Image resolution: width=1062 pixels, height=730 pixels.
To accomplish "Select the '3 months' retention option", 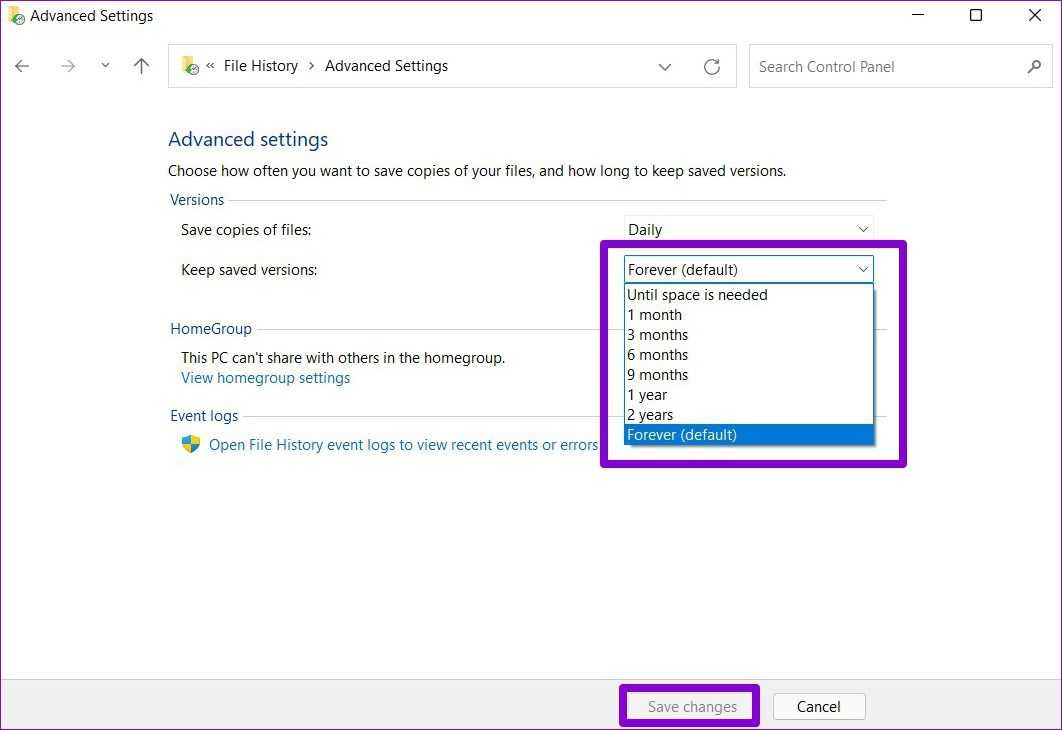I will [x=658, y=335].
